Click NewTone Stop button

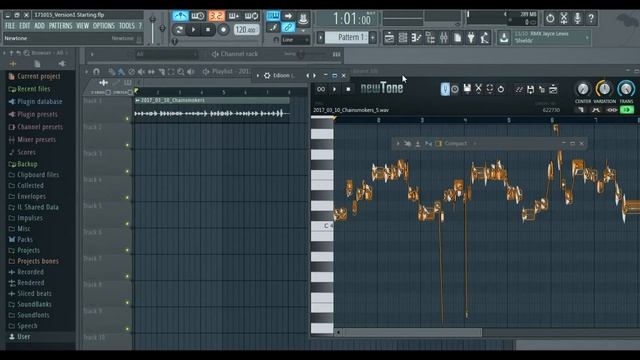coord(348,89)
